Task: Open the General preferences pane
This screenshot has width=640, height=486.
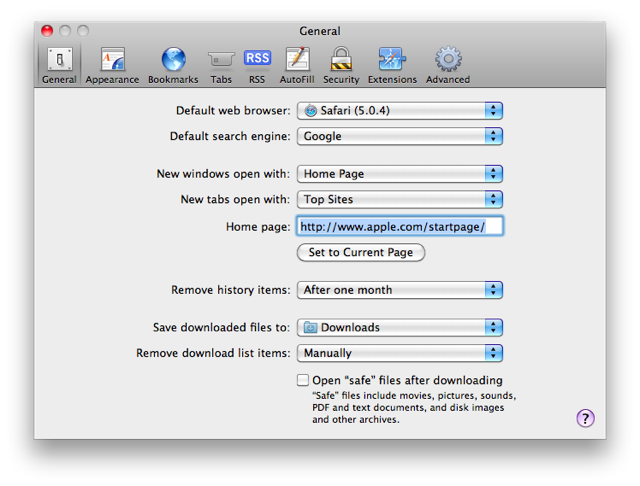Action: pyautogui.click(x=59, y=65)
